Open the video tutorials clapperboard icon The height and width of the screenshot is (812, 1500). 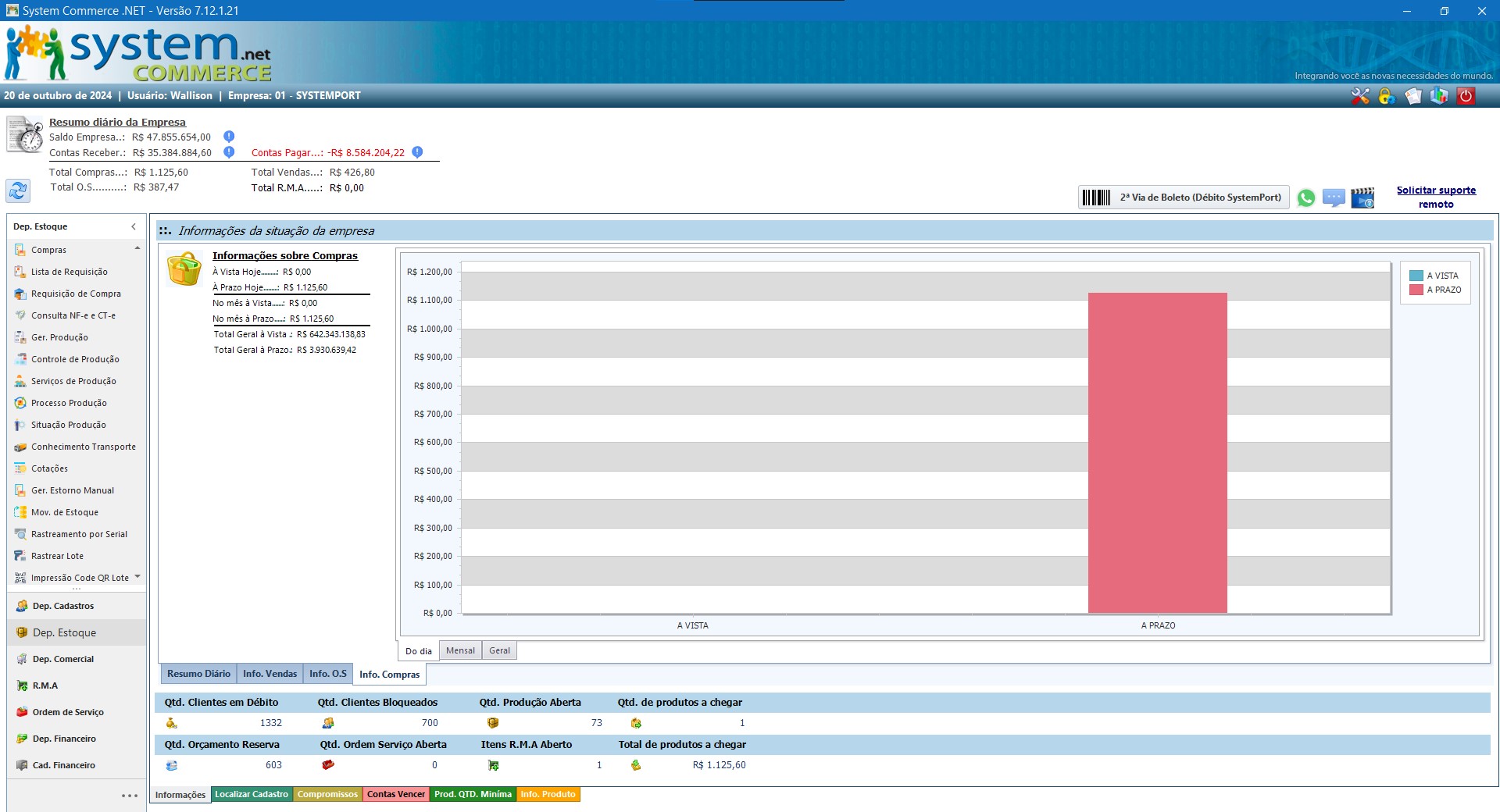coord(1362,198)
